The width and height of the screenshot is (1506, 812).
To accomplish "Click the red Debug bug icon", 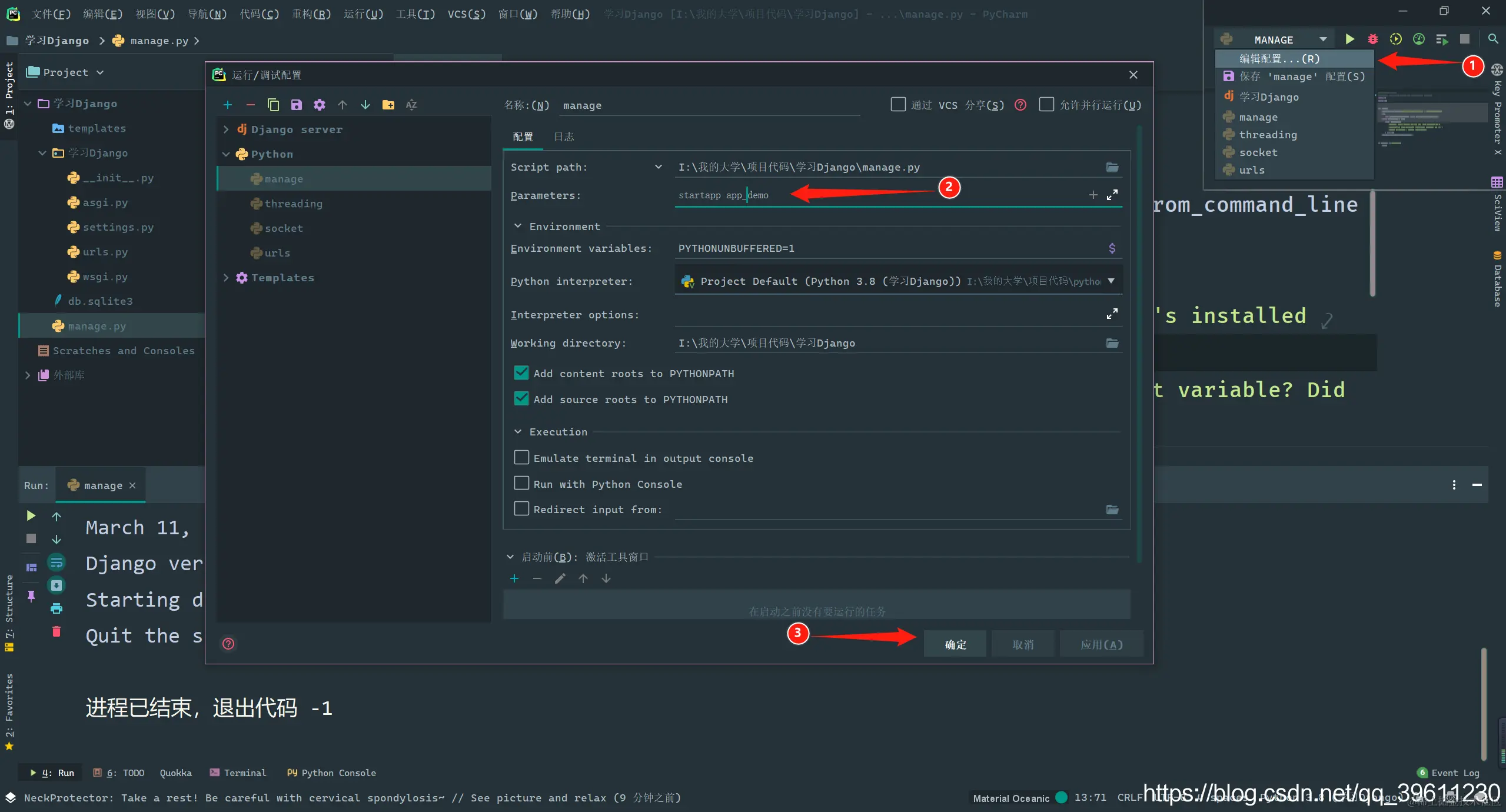I will 1372,39.
